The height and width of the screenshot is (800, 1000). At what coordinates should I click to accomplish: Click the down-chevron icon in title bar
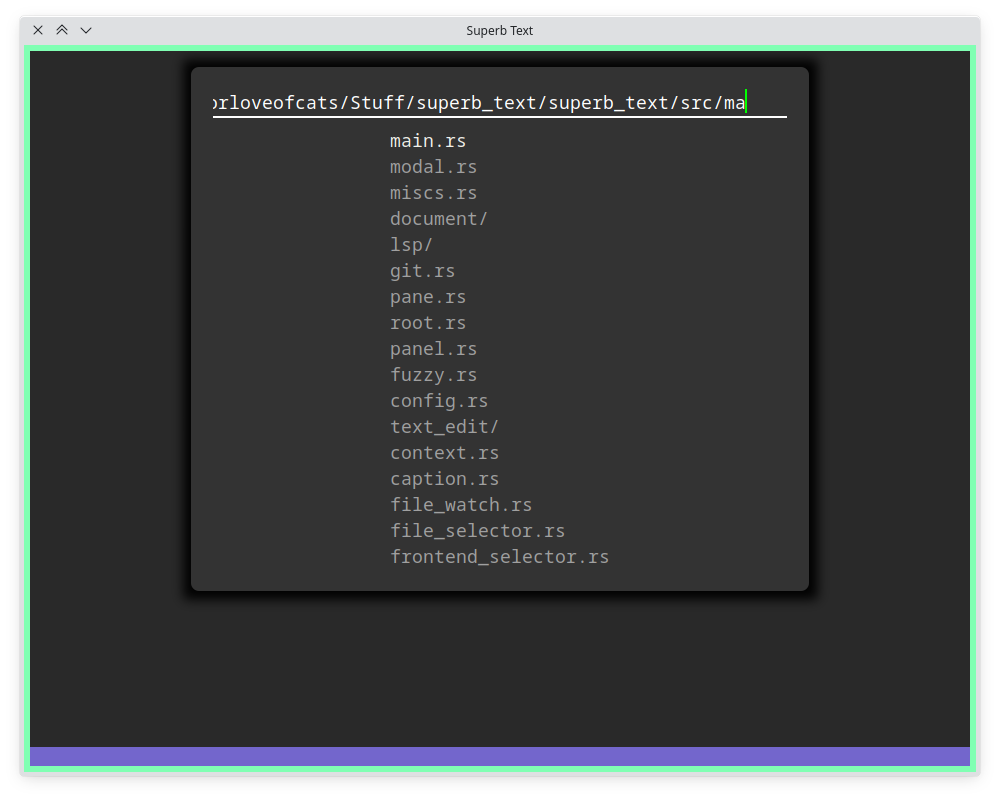click(86, 30)
